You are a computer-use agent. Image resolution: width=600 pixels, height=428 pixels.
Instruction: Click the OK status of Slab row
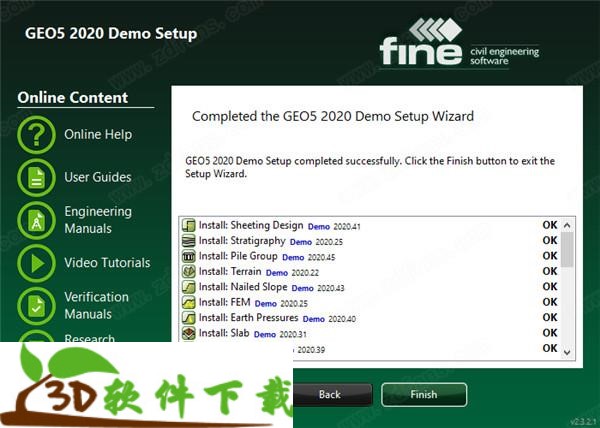pos(550,333)
